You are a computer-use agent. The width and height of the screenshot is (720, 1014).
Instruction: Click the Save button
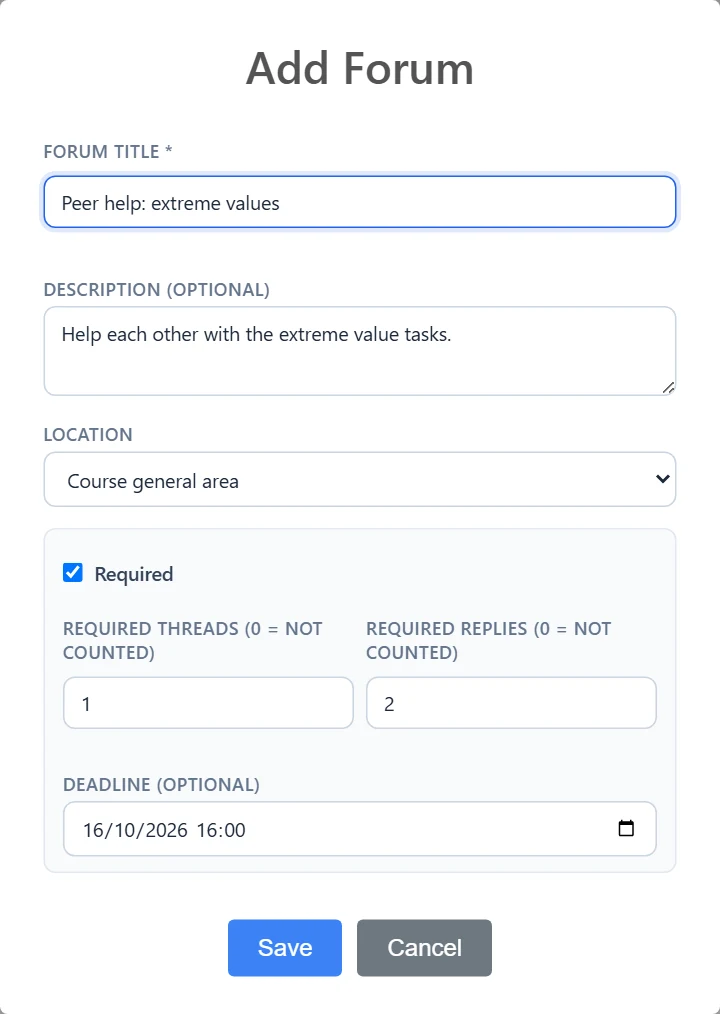coord(285,947)
